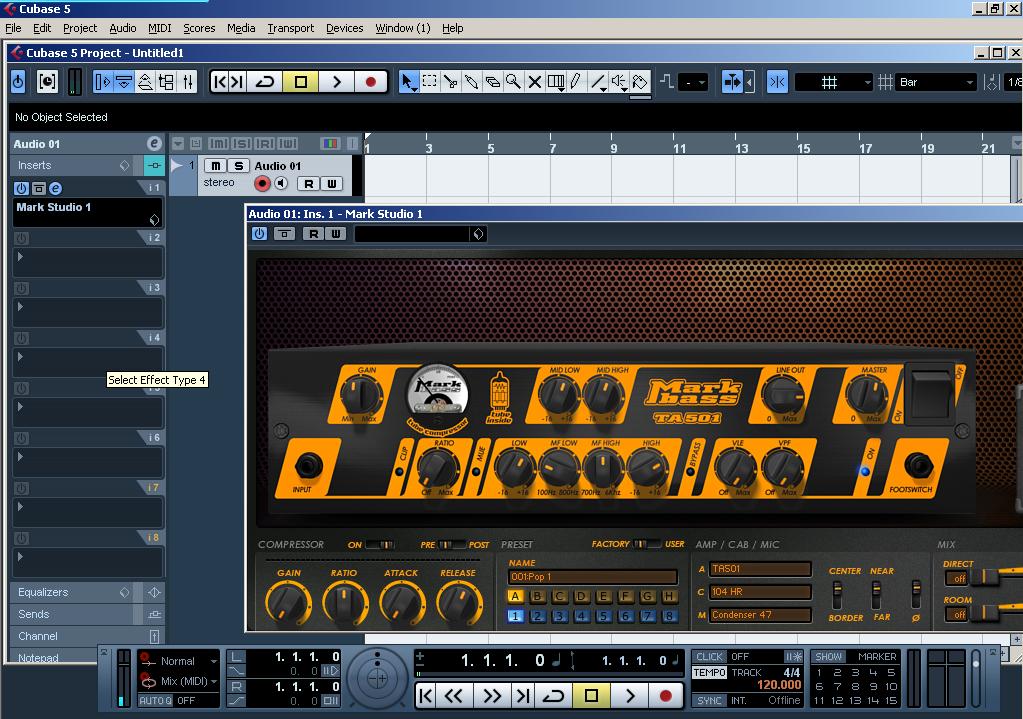Click Rewind on transport panel
Screen dimensions: 1023x719
pos(453,696)
